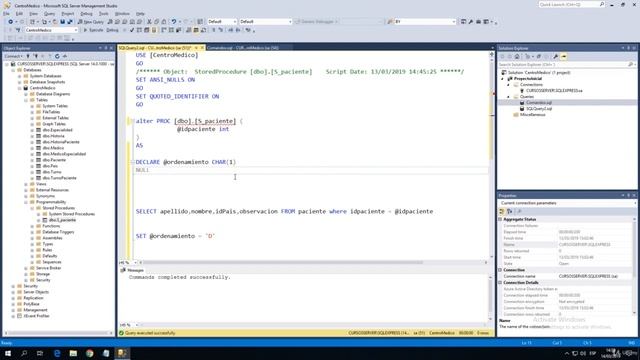Expand the System Databases node
This screenshot has height=360, width=640.
pyautogui.click(x=19, y=76)
